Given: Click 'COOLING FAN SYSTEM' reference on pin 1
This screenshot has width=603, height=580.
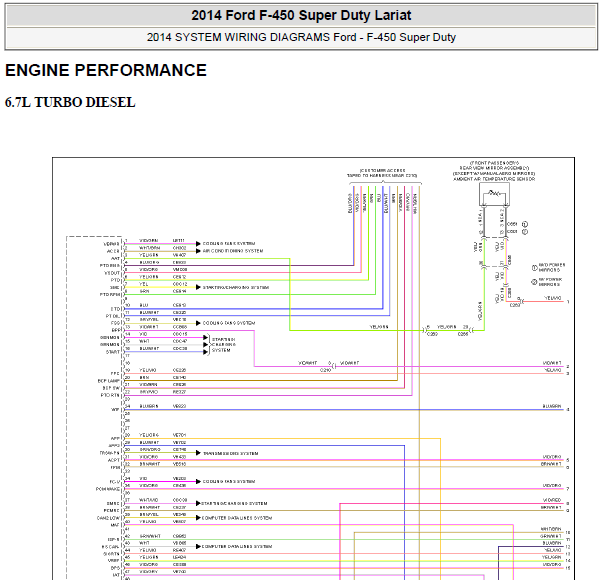Looking at the screenshot, I should 228,244.
